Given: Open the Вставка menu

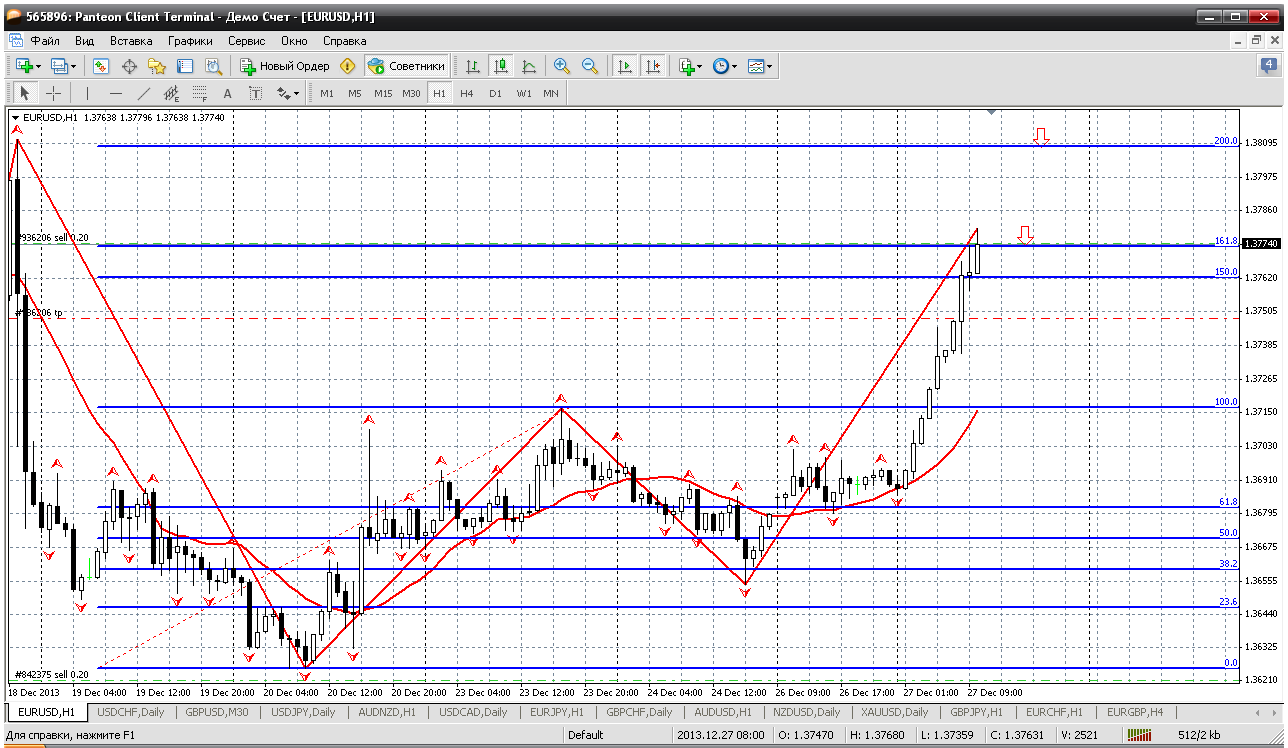Looking at the screenshot, I should 131,41.
